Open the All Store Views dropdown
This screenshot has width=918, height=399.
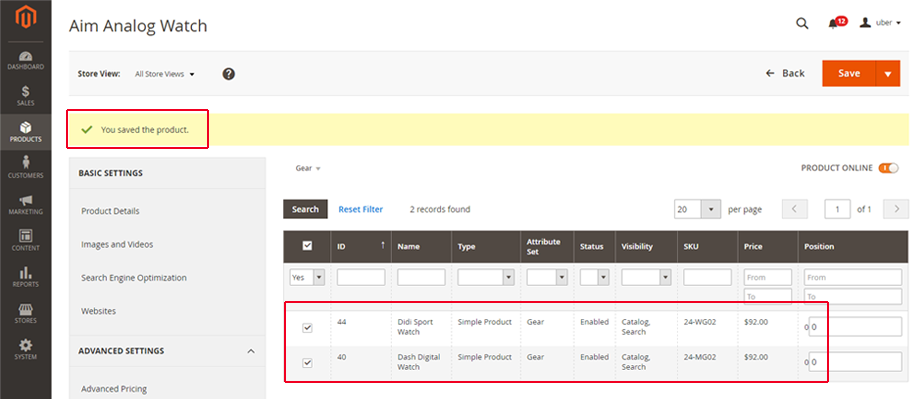click(165, 74)
